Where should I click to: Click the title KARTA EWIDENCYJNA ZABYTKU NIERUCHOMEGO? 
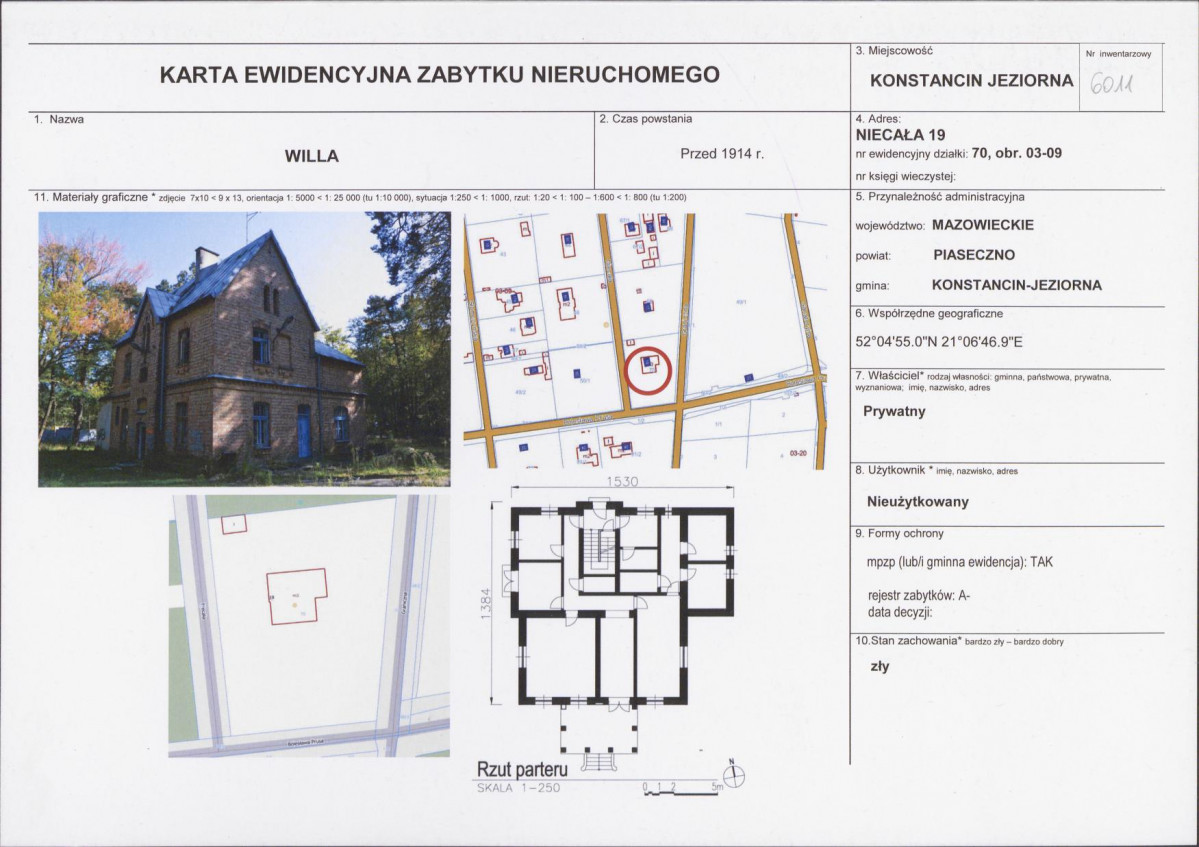tap(440, 75)
